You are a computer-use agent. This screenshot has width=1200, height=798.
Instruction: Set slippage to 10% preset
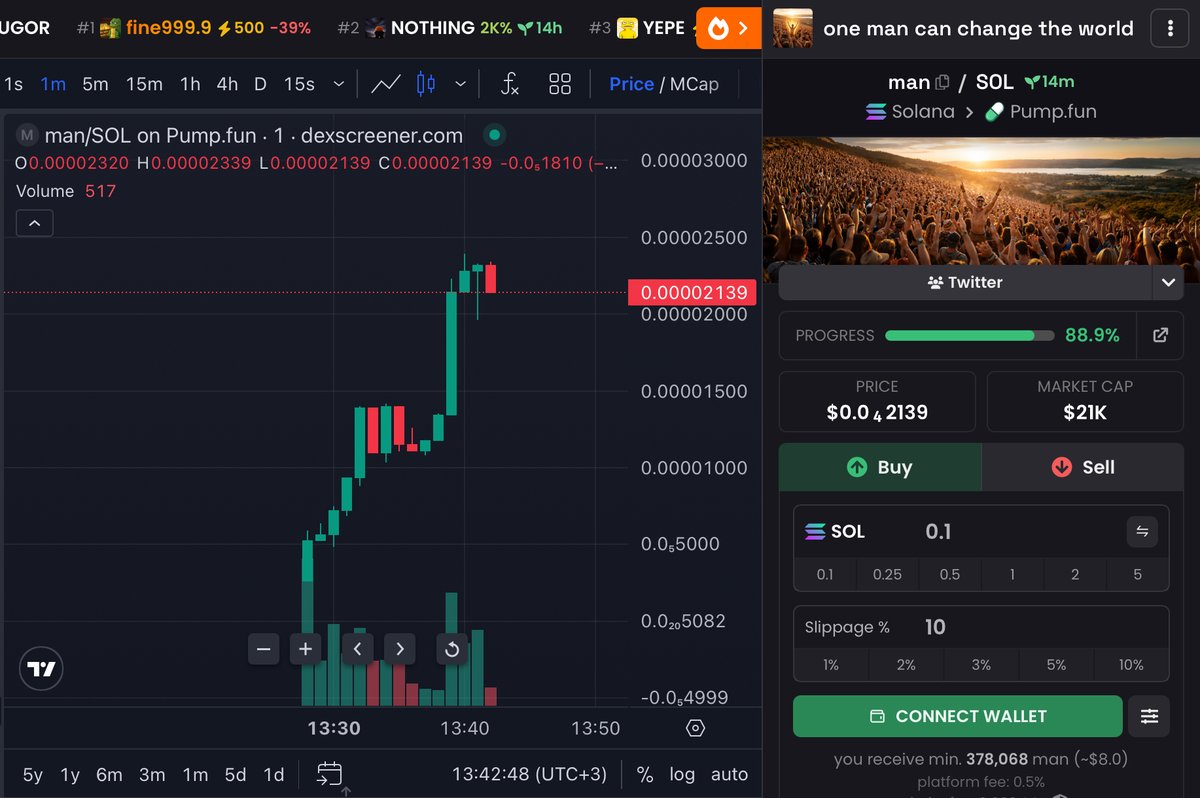1131,664
